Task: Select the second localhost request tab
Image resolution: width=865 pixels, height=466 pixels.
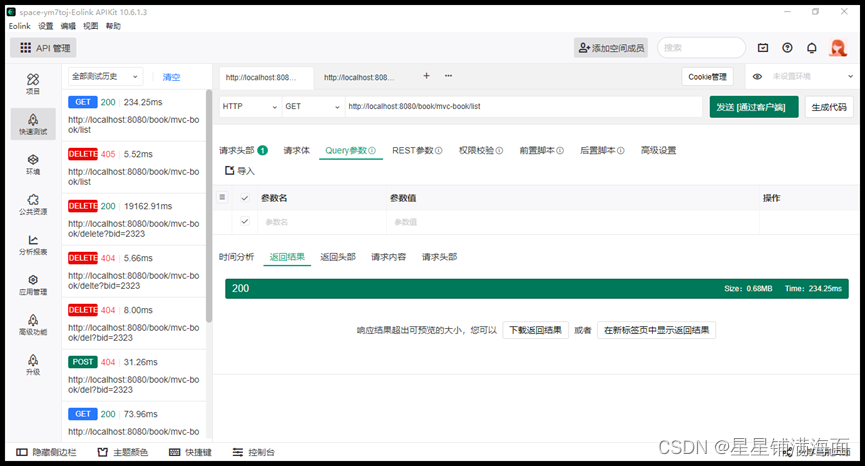Action: click(359, 77)
